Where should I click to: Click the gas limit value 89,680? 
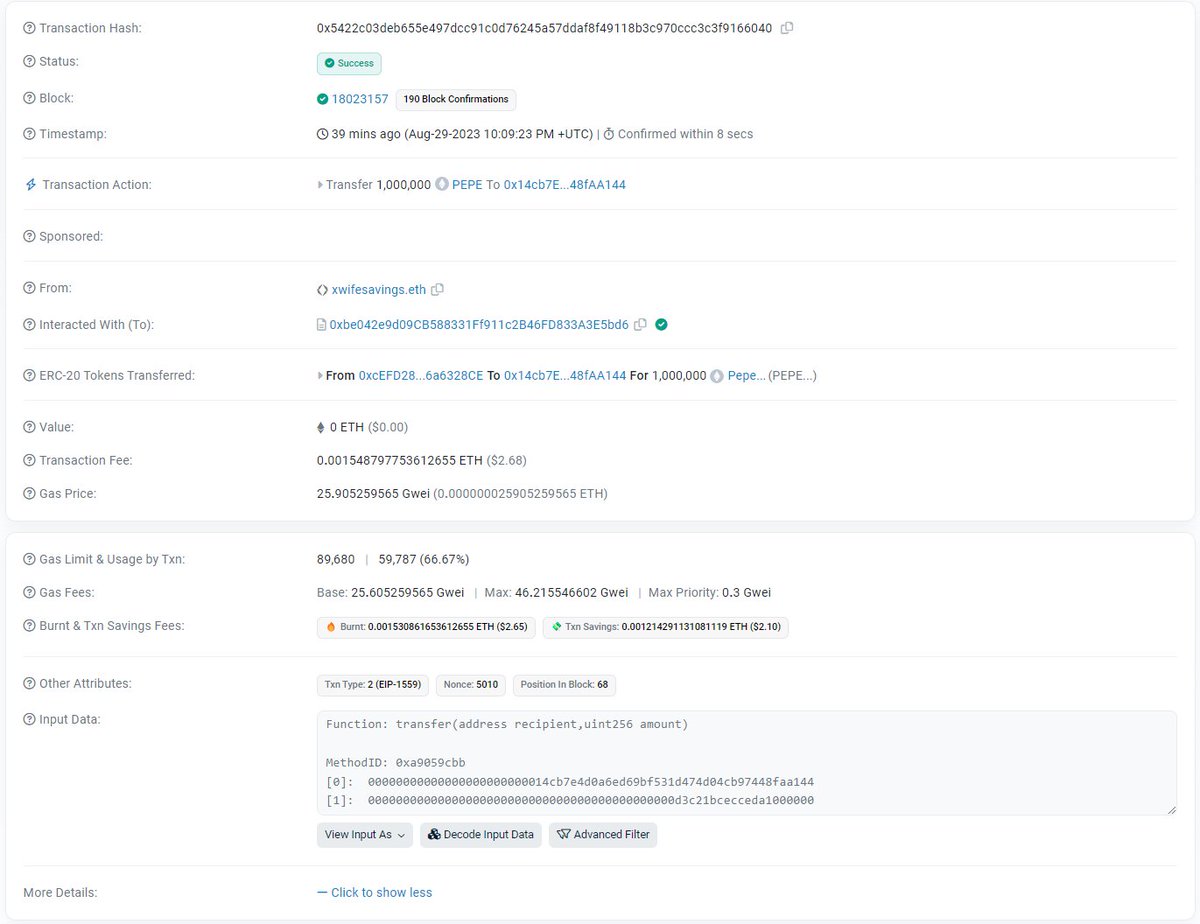pyautogui.click(x=336, y=559)
